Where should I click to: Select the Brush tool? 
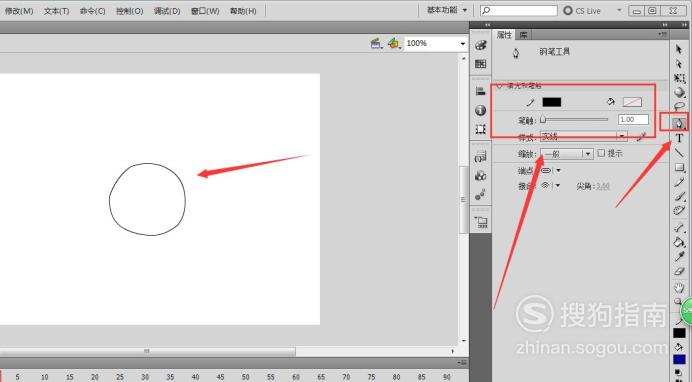679,197
